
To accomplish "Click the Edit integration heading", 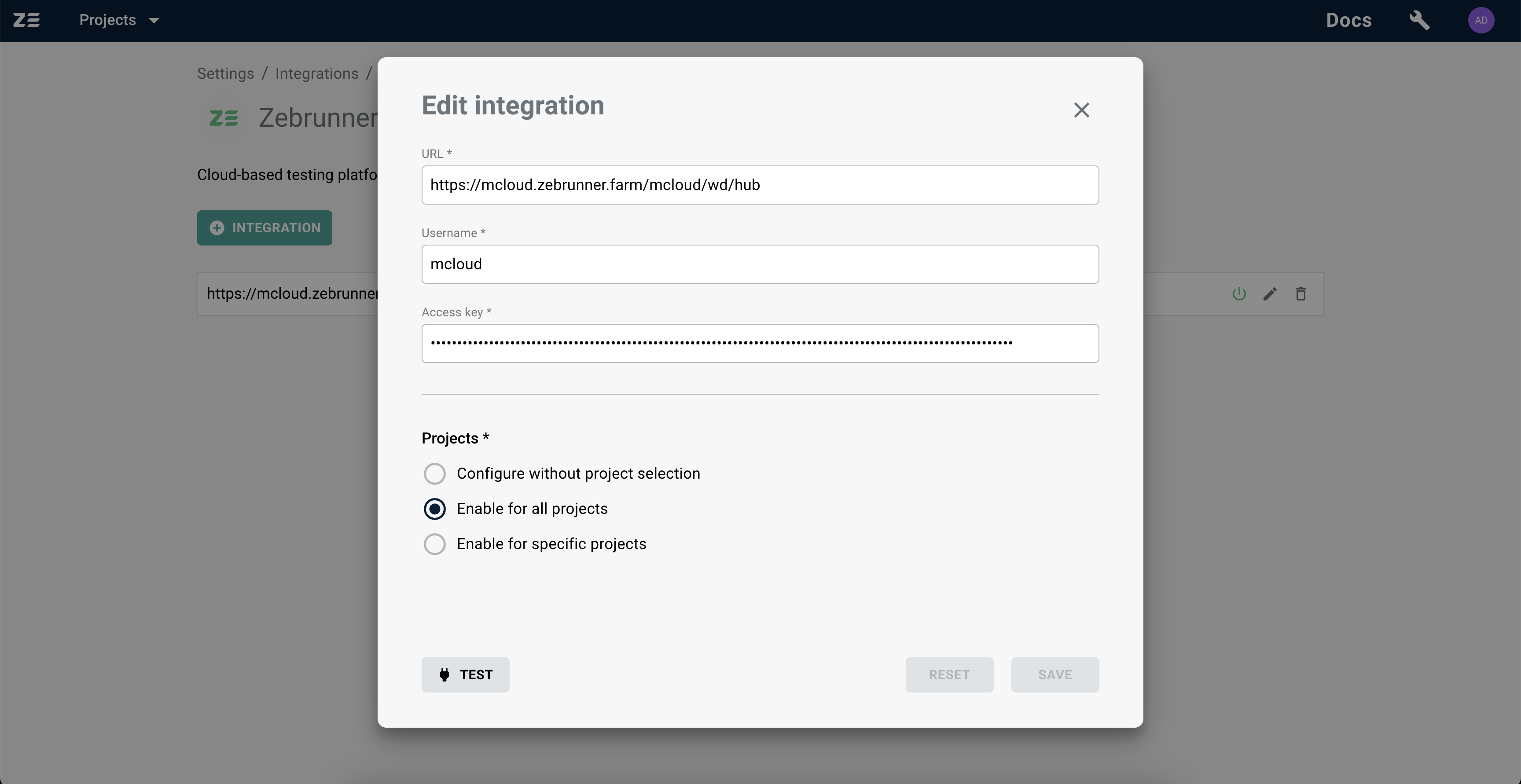I will click(x=513, y=106).
